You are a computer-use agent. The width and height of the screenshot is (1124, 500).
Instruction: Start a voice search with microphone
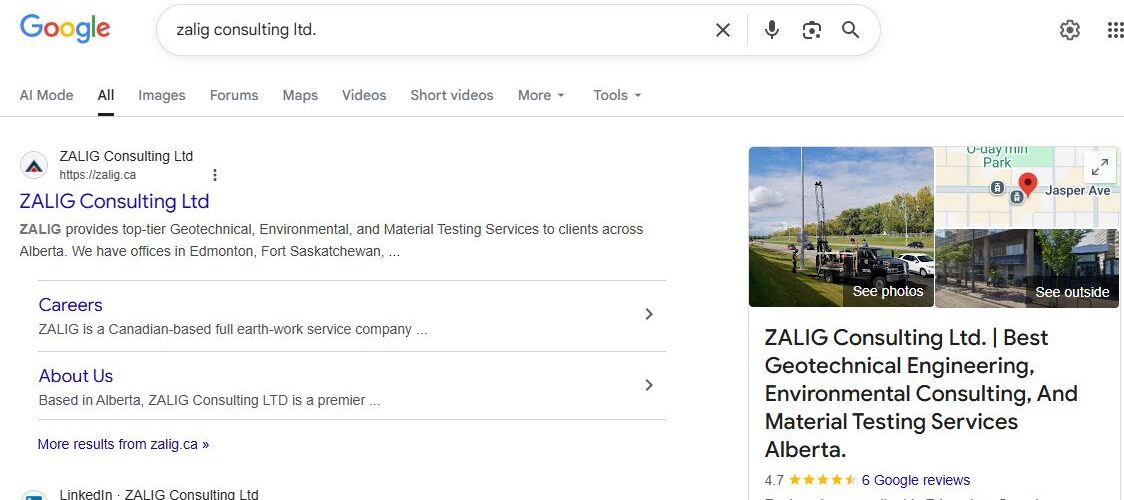772,30
